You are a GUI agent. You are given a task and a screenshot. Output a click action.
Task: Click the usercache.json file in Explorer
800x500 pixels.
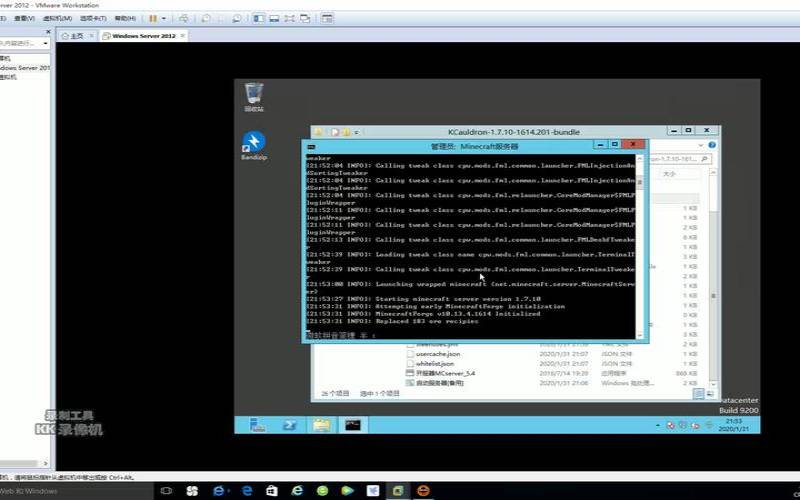pos(438,354)
